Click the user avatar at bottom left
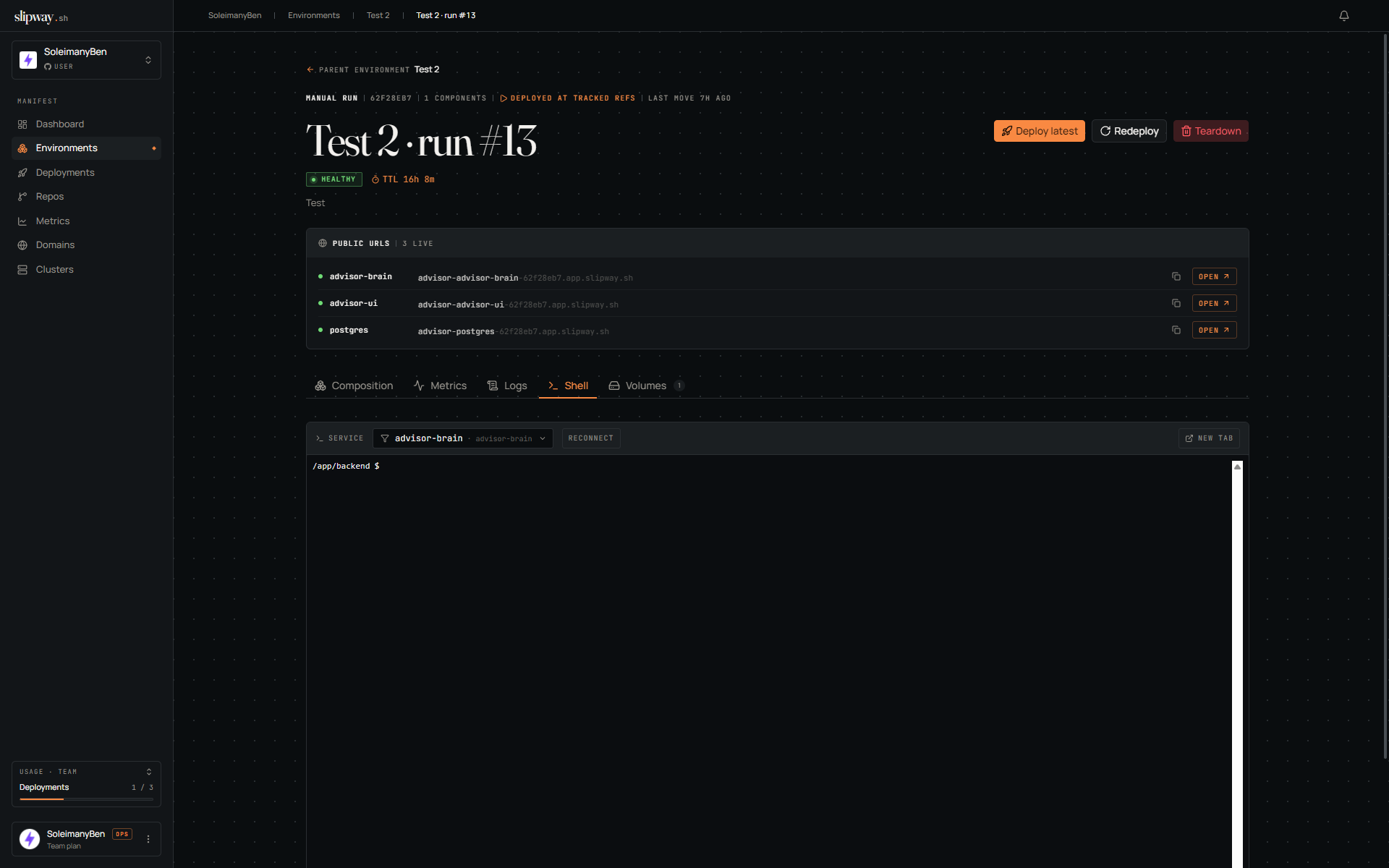The width and height of the screenshot is (1389, 868). tap(30, 839)
